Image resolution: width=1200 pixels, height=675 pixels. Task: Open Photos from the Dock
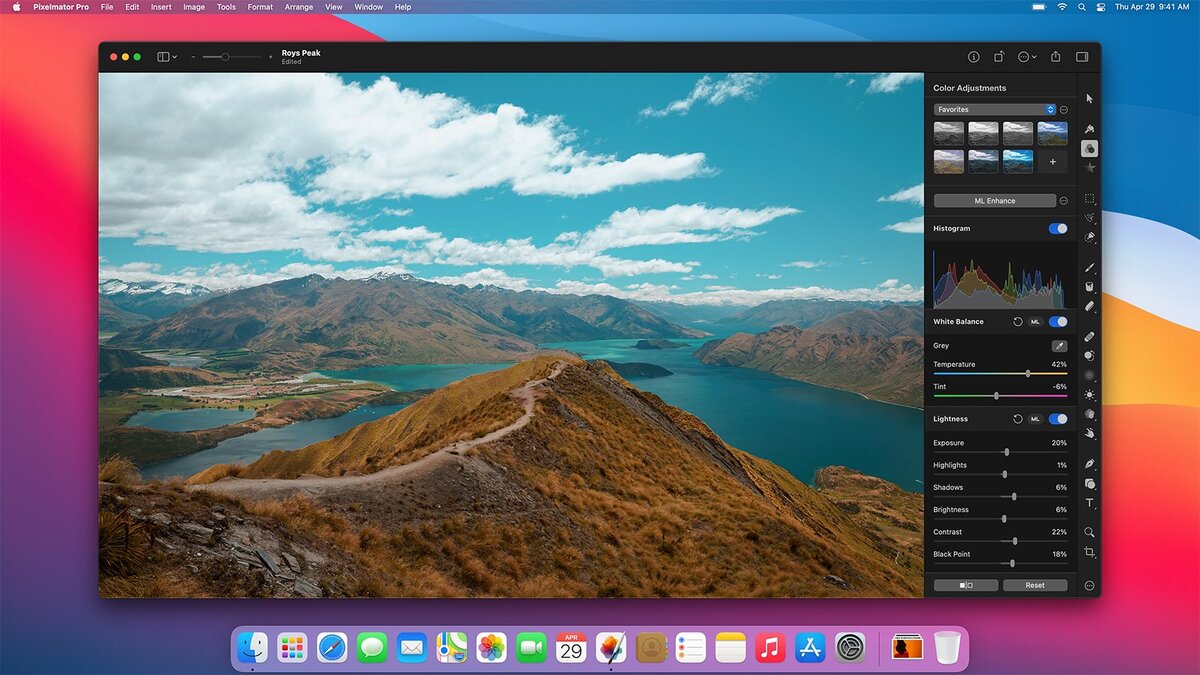coord(491,648)
